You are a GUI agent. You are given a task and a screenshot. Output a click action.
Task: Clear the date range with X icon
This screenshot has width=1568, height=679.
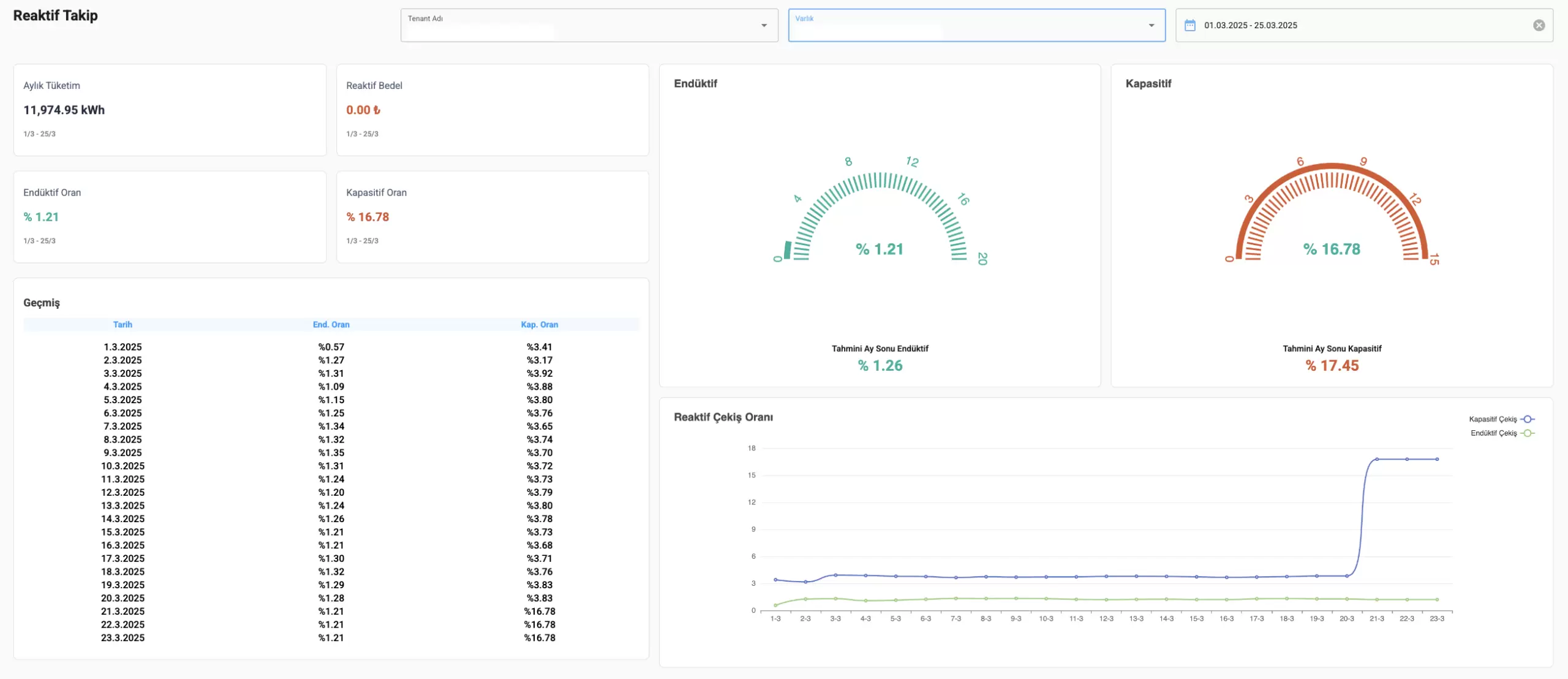1539,25
